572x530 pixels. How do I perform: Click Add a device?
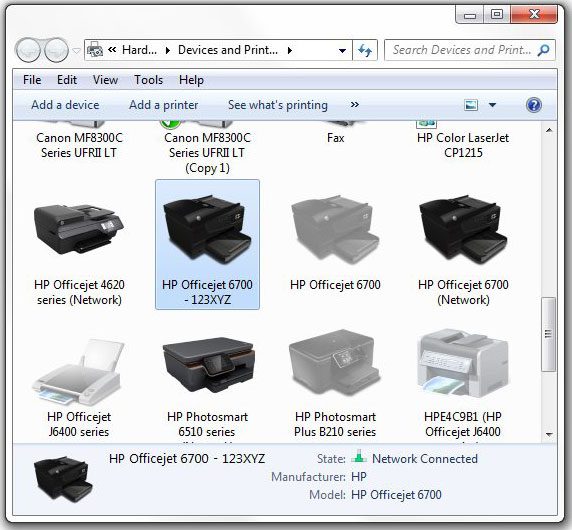(x=65, y=105)
